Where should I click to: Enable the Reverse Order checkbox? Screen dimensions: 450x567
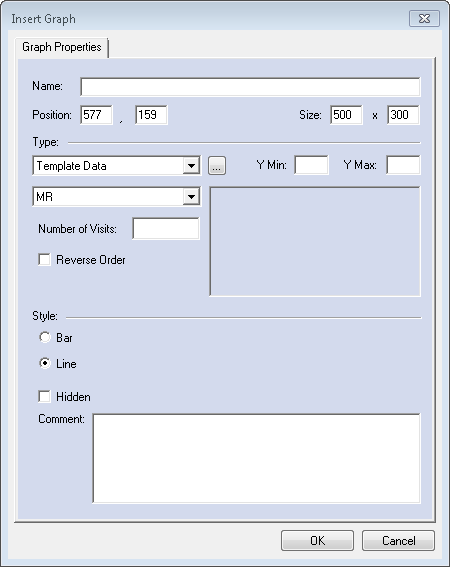tap(44, 260)
